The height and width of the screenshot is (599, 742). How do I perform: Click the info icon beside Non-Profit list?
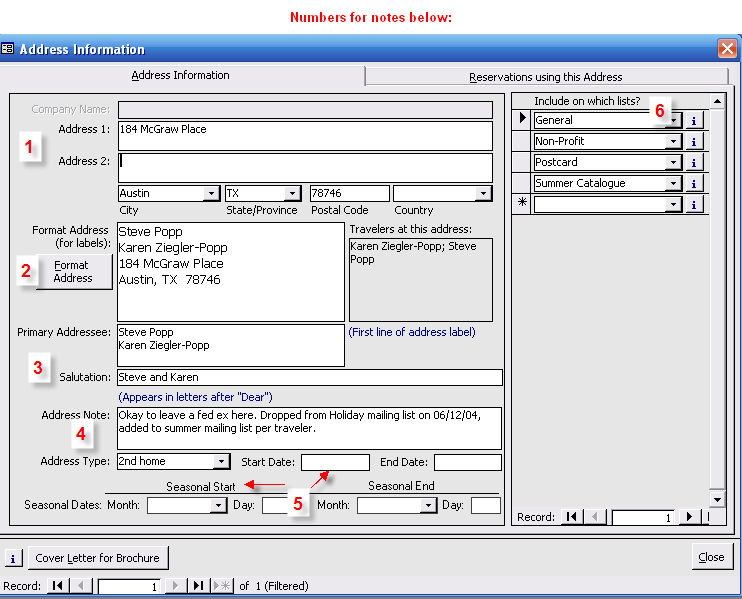695,141
